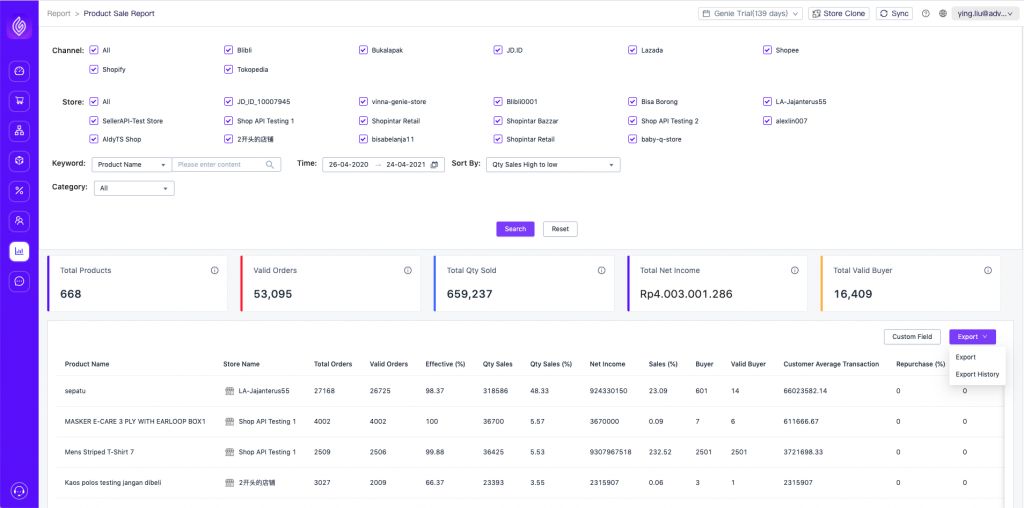Click the sepatu product name

click(76, 391)
